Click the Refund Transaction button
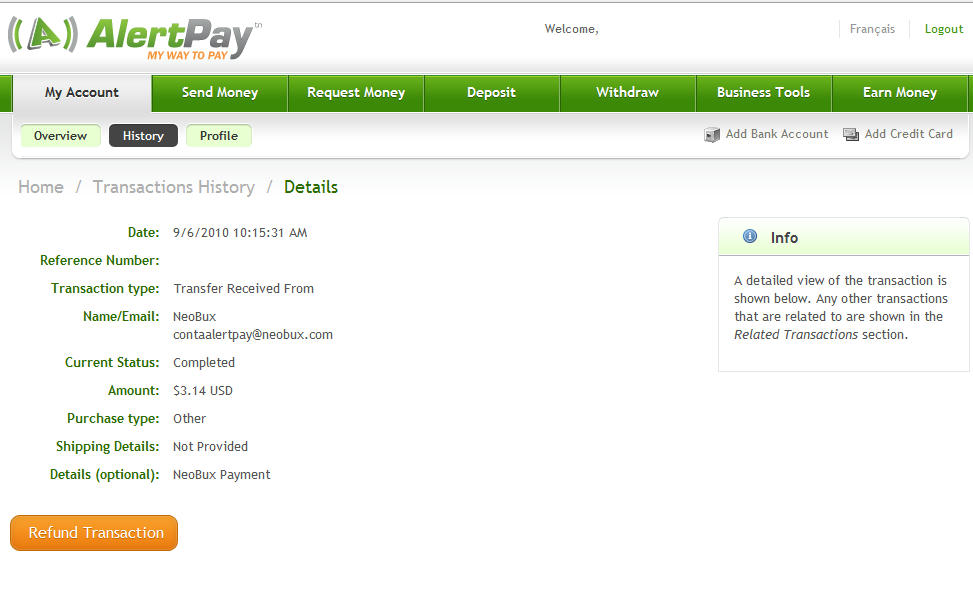 coord(94,533)
